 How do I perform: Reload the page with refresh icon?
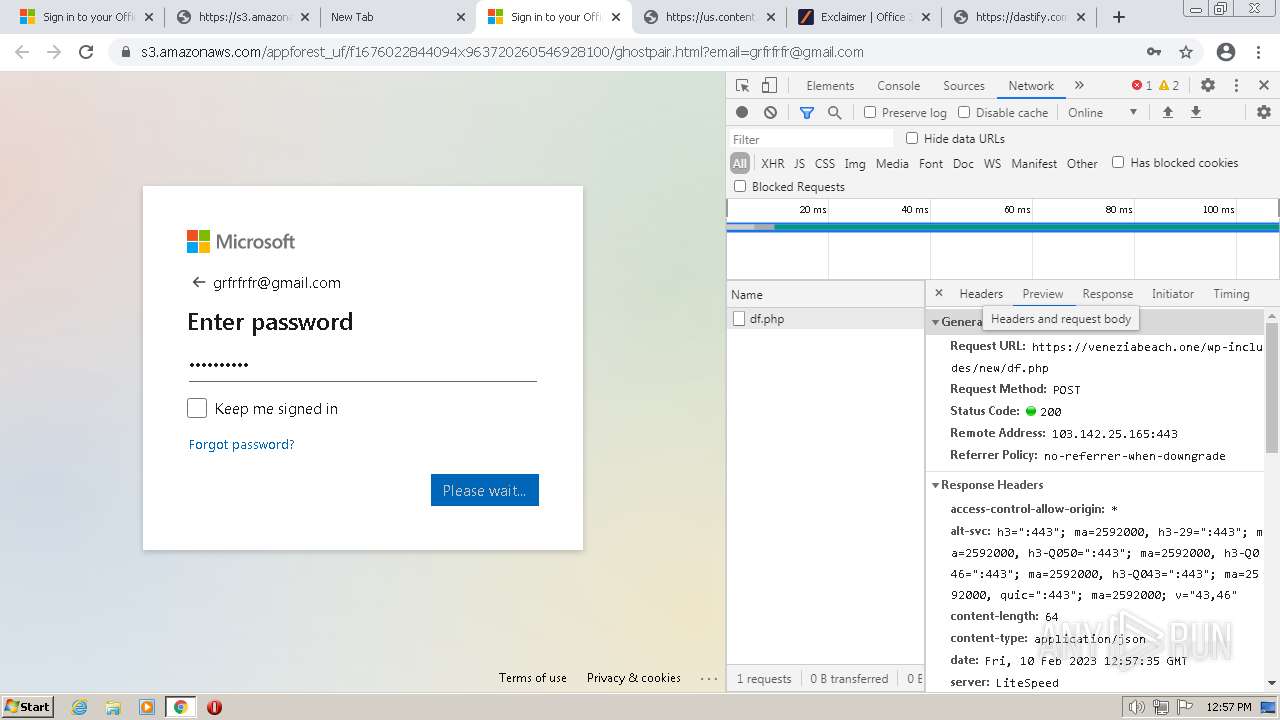(86, 52)
